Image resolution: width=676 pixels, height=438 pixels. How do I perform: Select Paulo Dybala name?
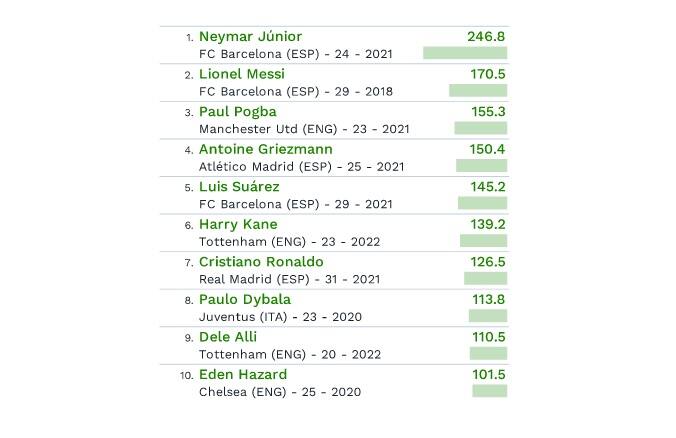pos(245,299)
